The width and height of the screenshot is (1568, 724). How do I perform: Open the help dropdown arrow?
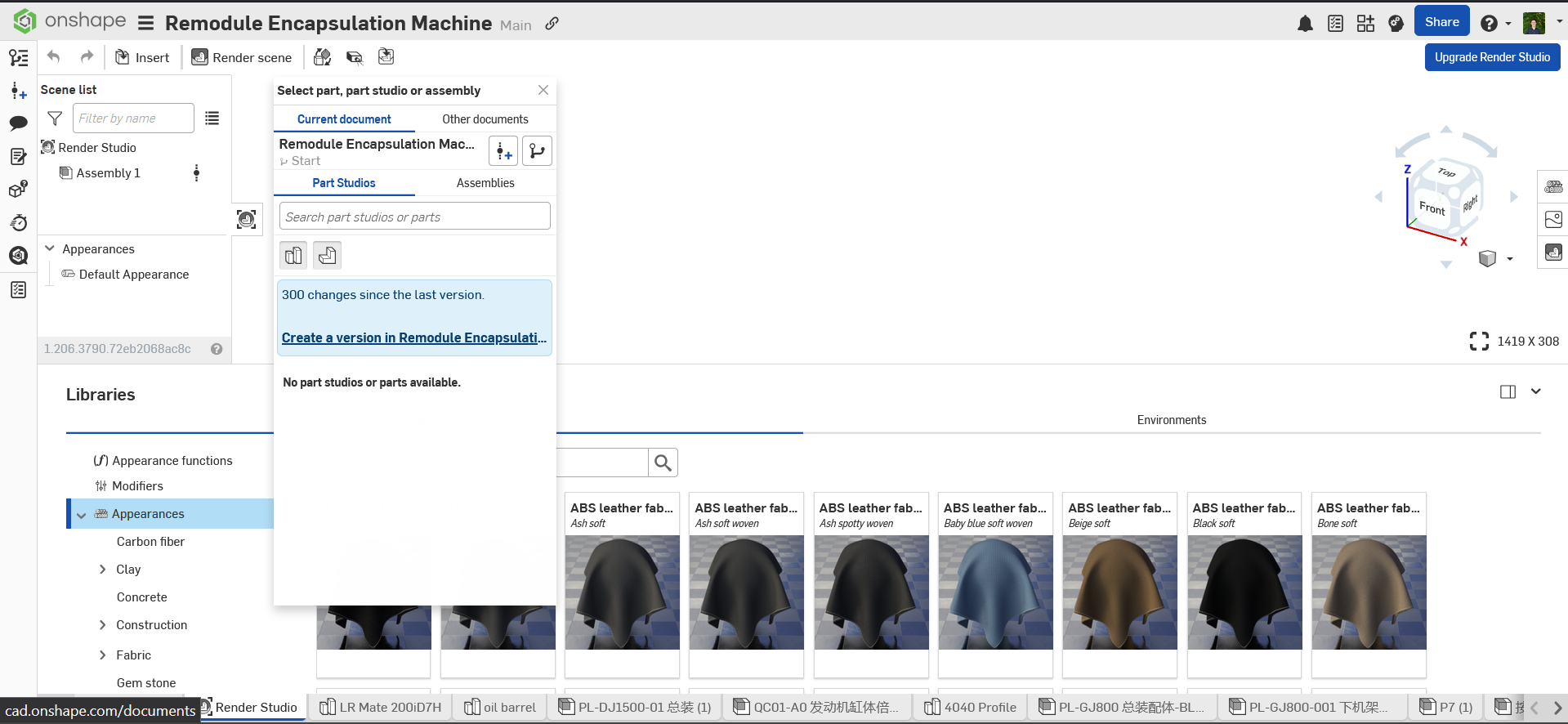pyautogui.click(x=1508, y=24)
